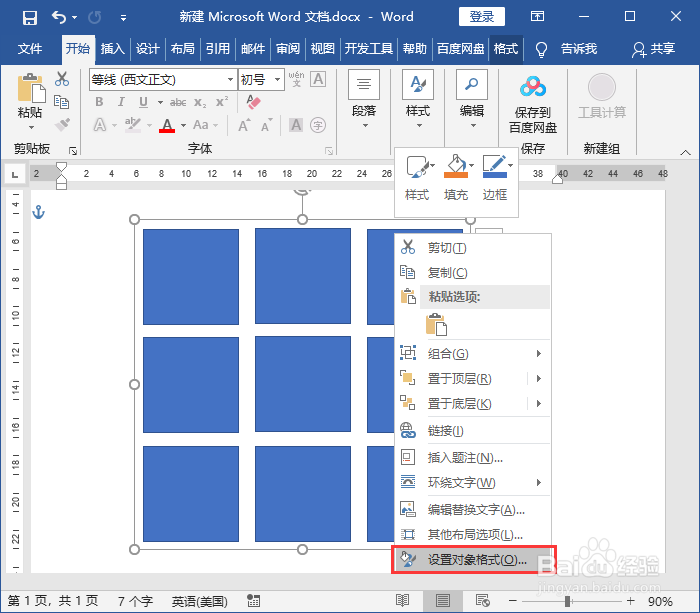This screenshot has width=700, height=613.
Task: Toggle character shading A icon
Action: [296, 125]
